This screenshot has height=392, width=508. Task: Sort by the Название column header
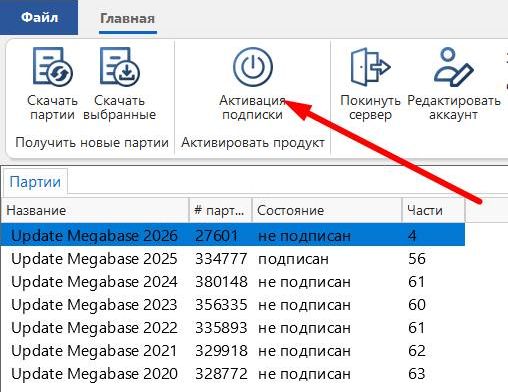tap(95, 210)
